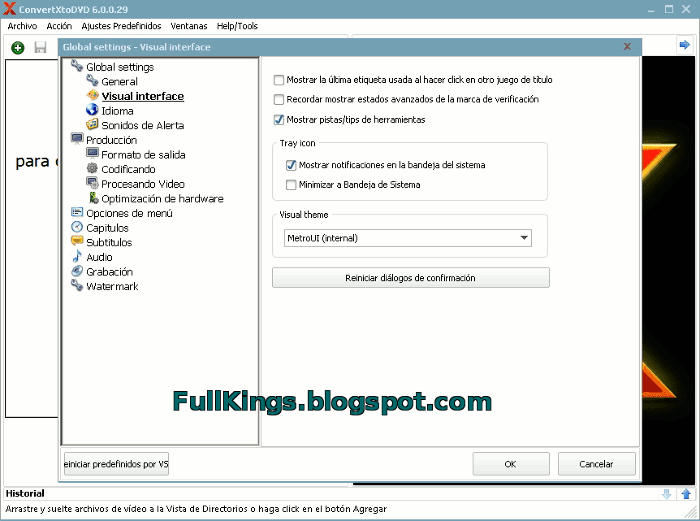700x521 pixels.
Task: Click the Watermark wrench icon
Action: coord(77,285)
